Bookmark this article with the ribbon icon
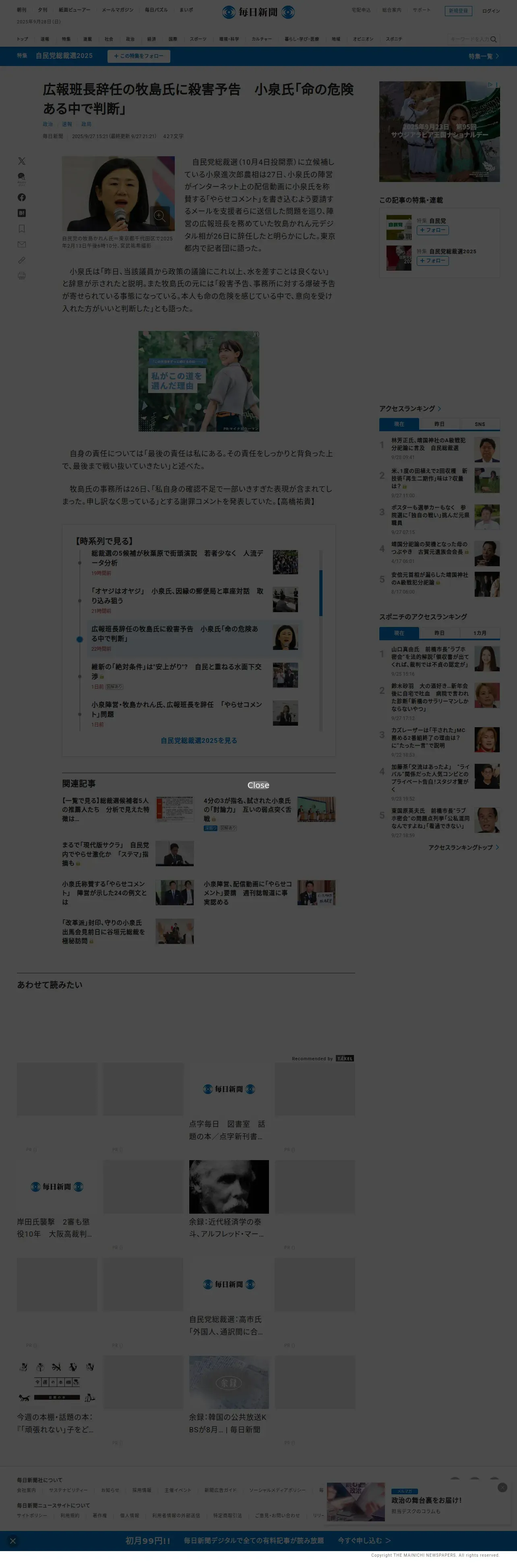The image size is (517, 1568). point(22,229)
